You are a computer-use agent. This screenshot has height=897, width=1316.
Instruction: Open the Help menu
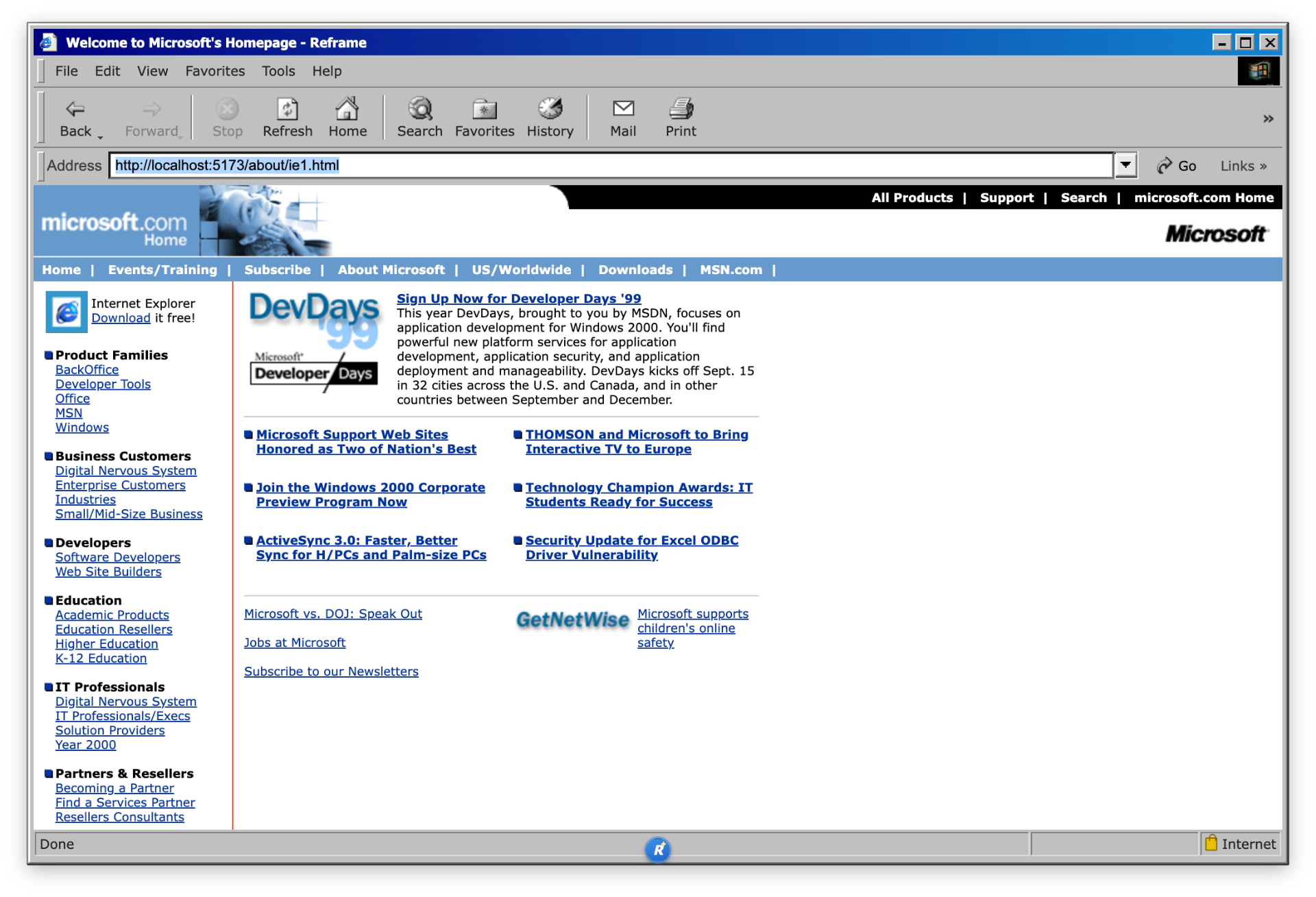(327, 71)
